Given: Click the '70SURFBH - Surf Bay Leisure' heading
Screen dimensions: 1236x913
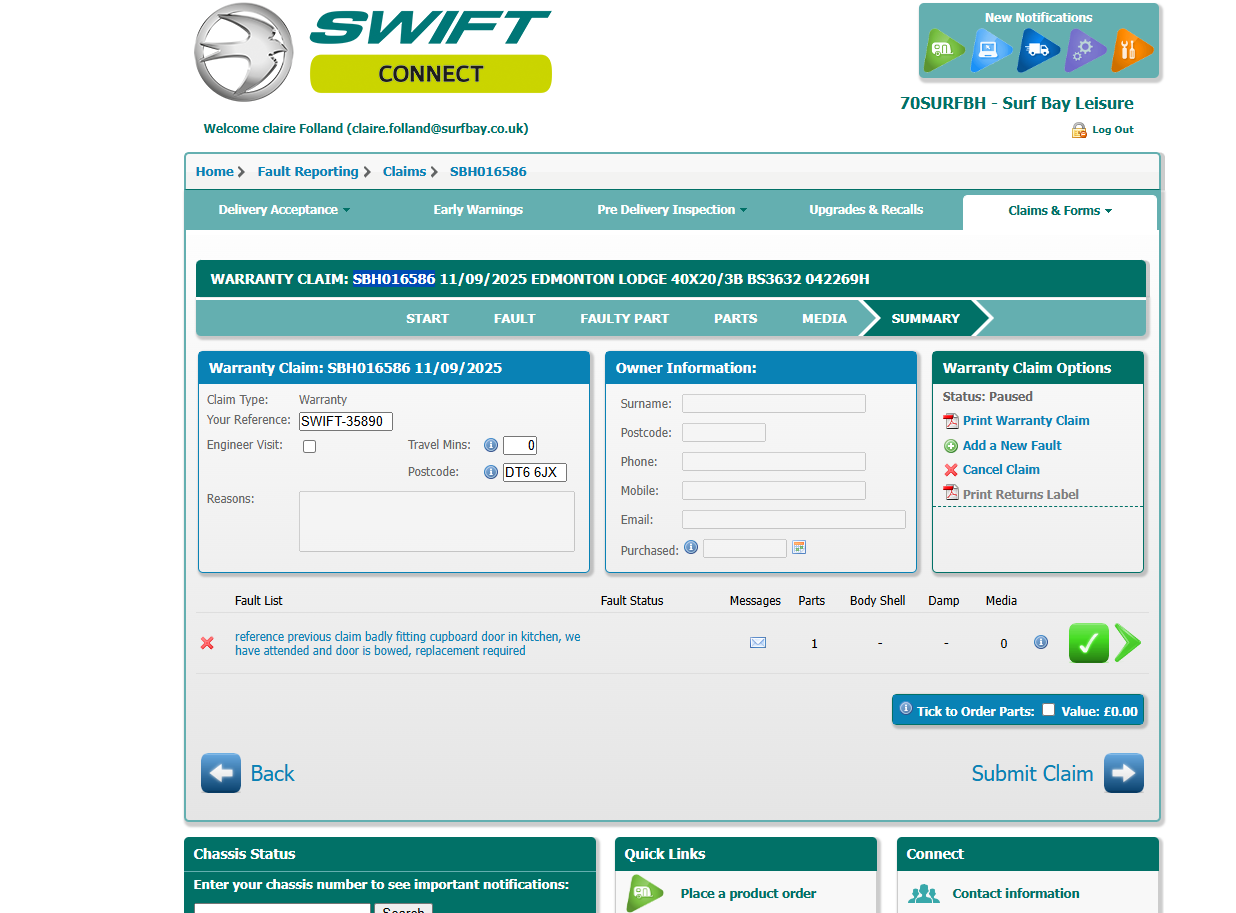Looking at the screenshot, I should point(1017,103).
